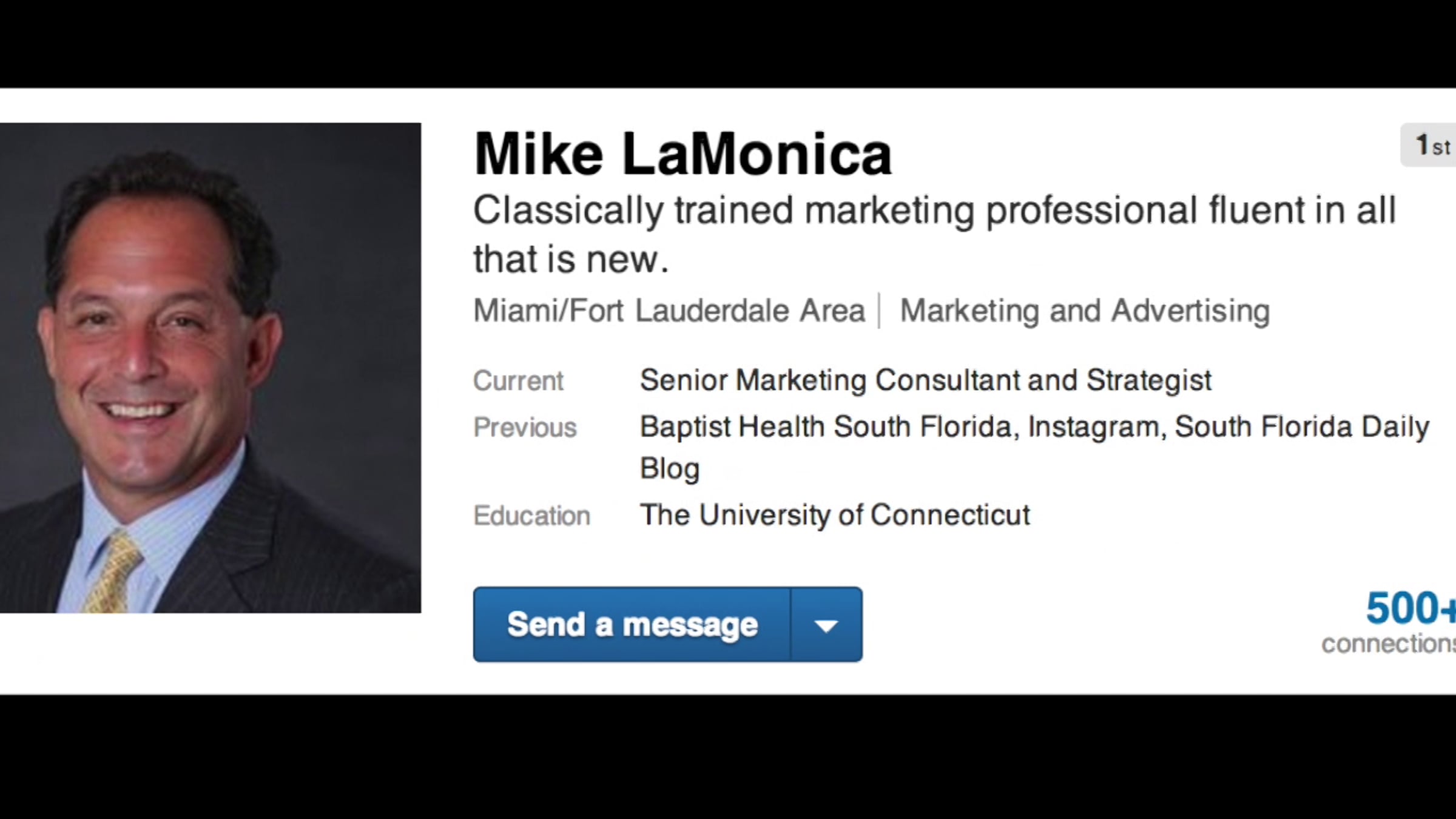This screenshot has height=819, width=1456.
Task: Click the divider between location and industry
Action: (x=879, y=311)
